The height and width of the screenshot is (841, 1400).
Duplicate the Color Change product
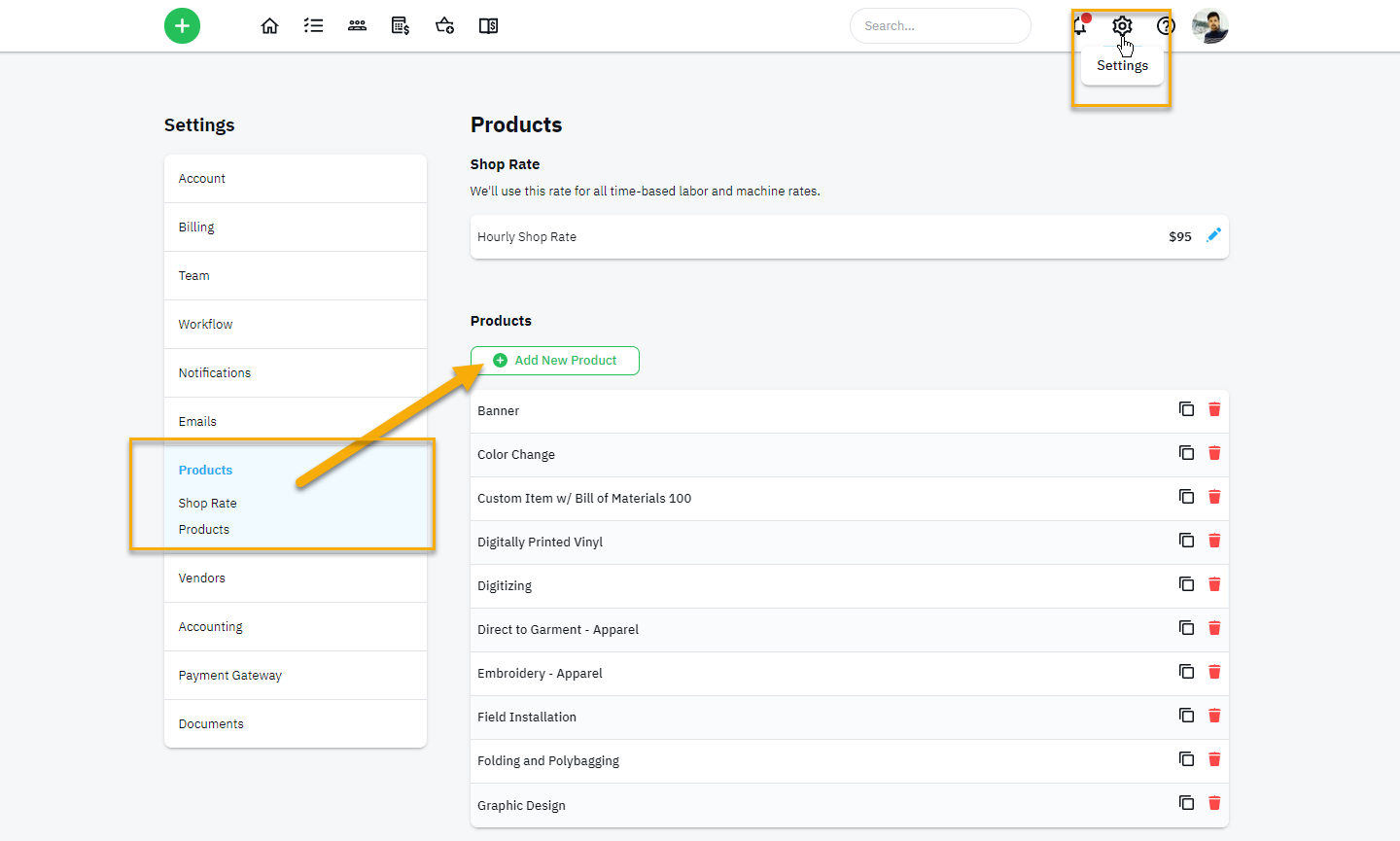coord(1186,453)
